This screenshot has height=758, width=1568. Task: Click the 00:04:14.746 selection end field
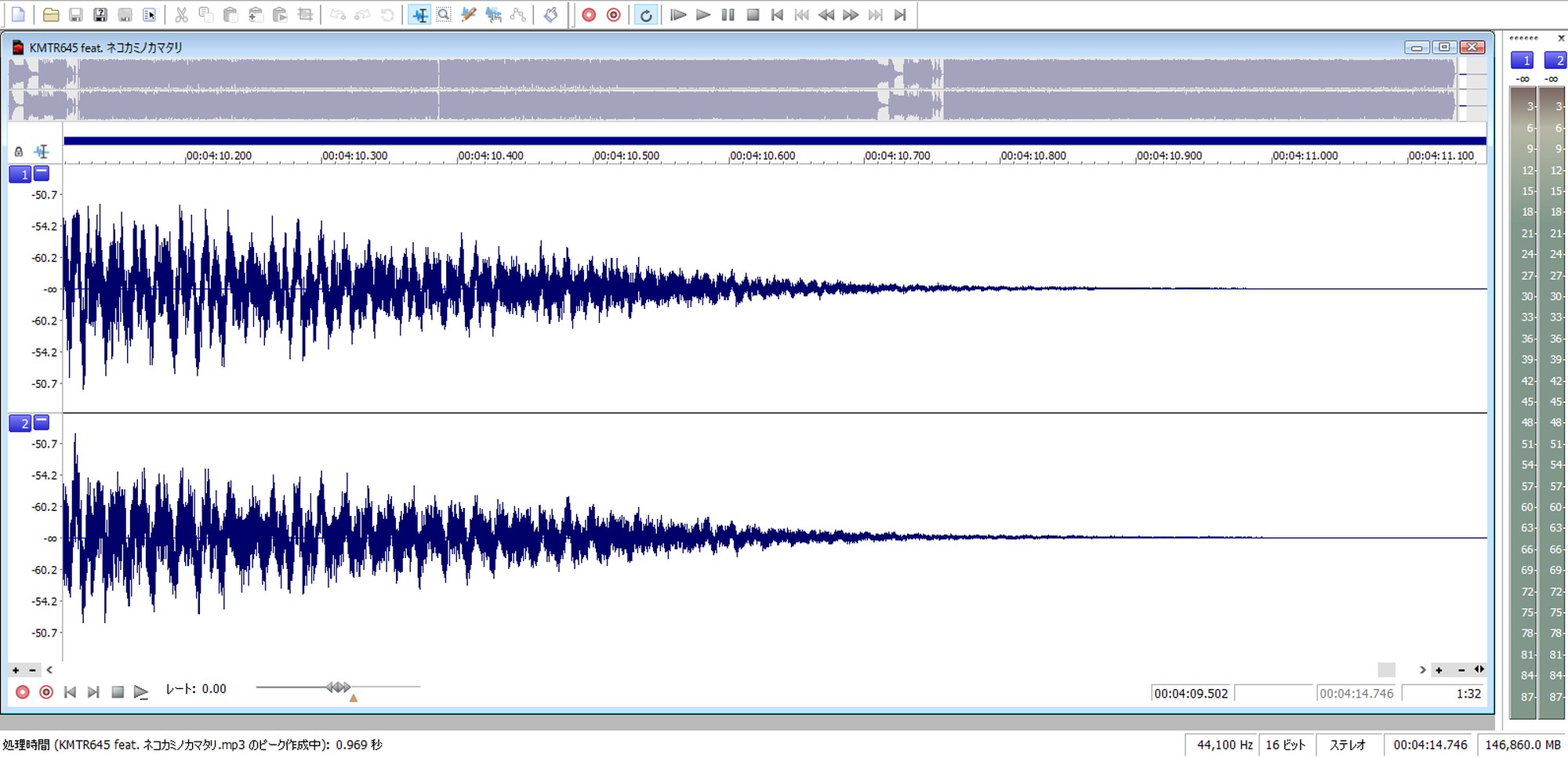click(1358, 694)
